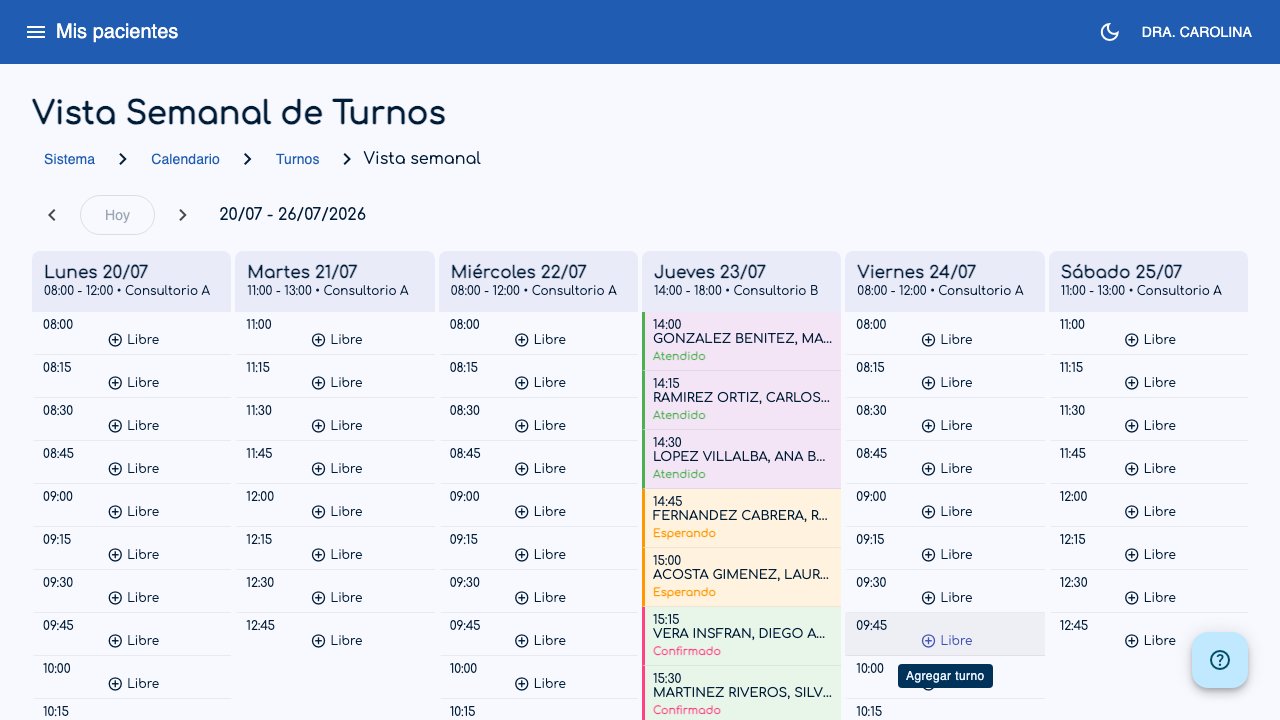Add appointment at Martes 11:00 free slot
The width and height of the screenshot is (1280, 720).
(336, 333)
